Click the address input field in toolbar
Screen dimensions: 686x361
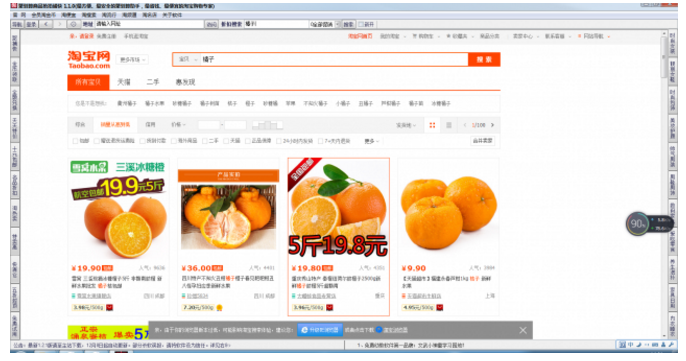click(149, 25)
